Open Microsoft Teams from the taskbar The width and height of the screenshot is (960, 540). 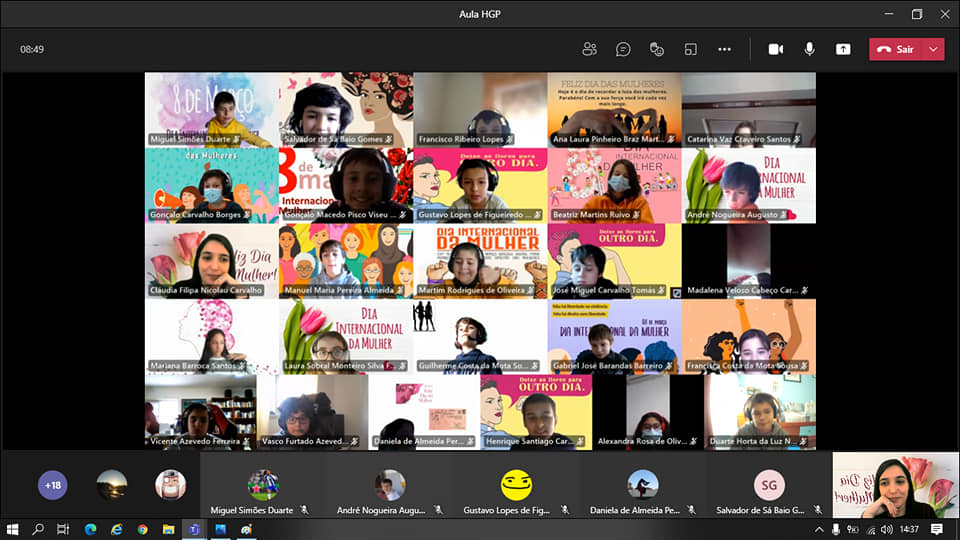(195, 529)
